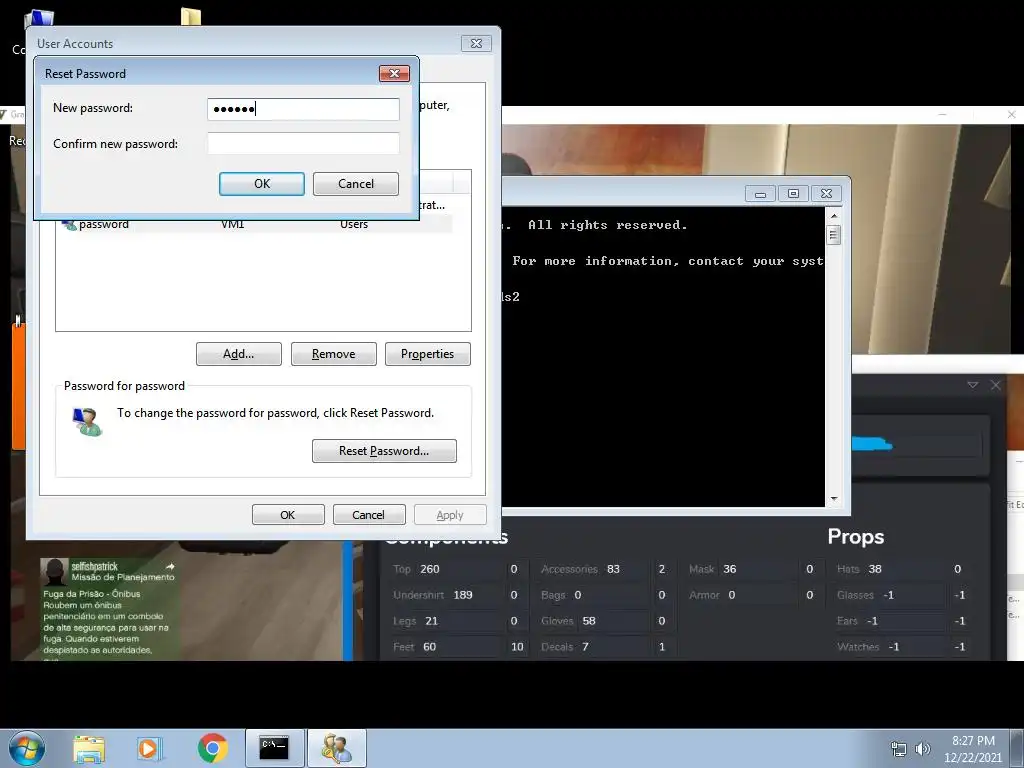The width and height of the screenshot is (1024, 768).
Task: Click the Reset Password... button
Action: click(x=384, y=451)
